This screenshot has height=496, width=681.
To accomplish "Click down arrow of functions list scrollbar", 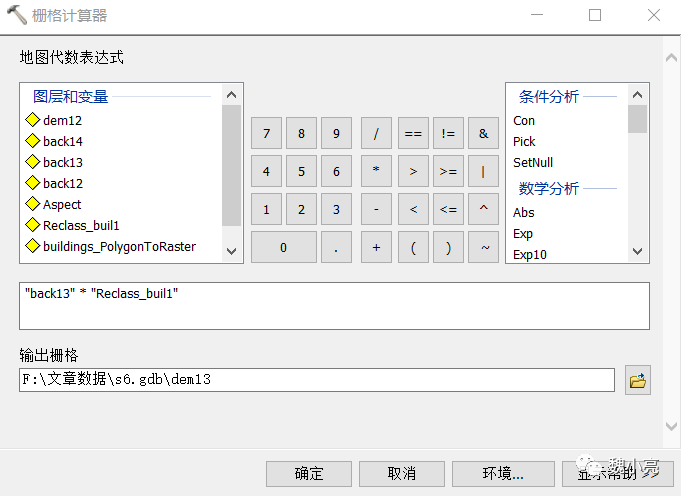I will pos(638,251).
